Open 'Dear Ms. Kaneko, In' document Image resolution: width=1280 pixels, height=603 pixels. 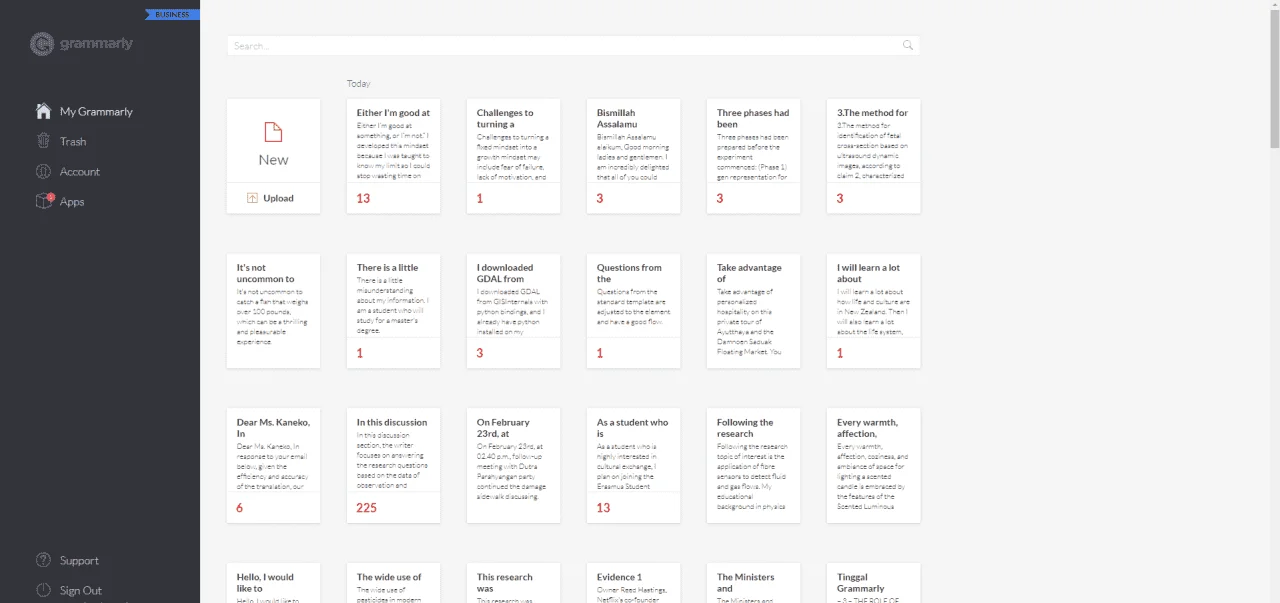(273, 465)
